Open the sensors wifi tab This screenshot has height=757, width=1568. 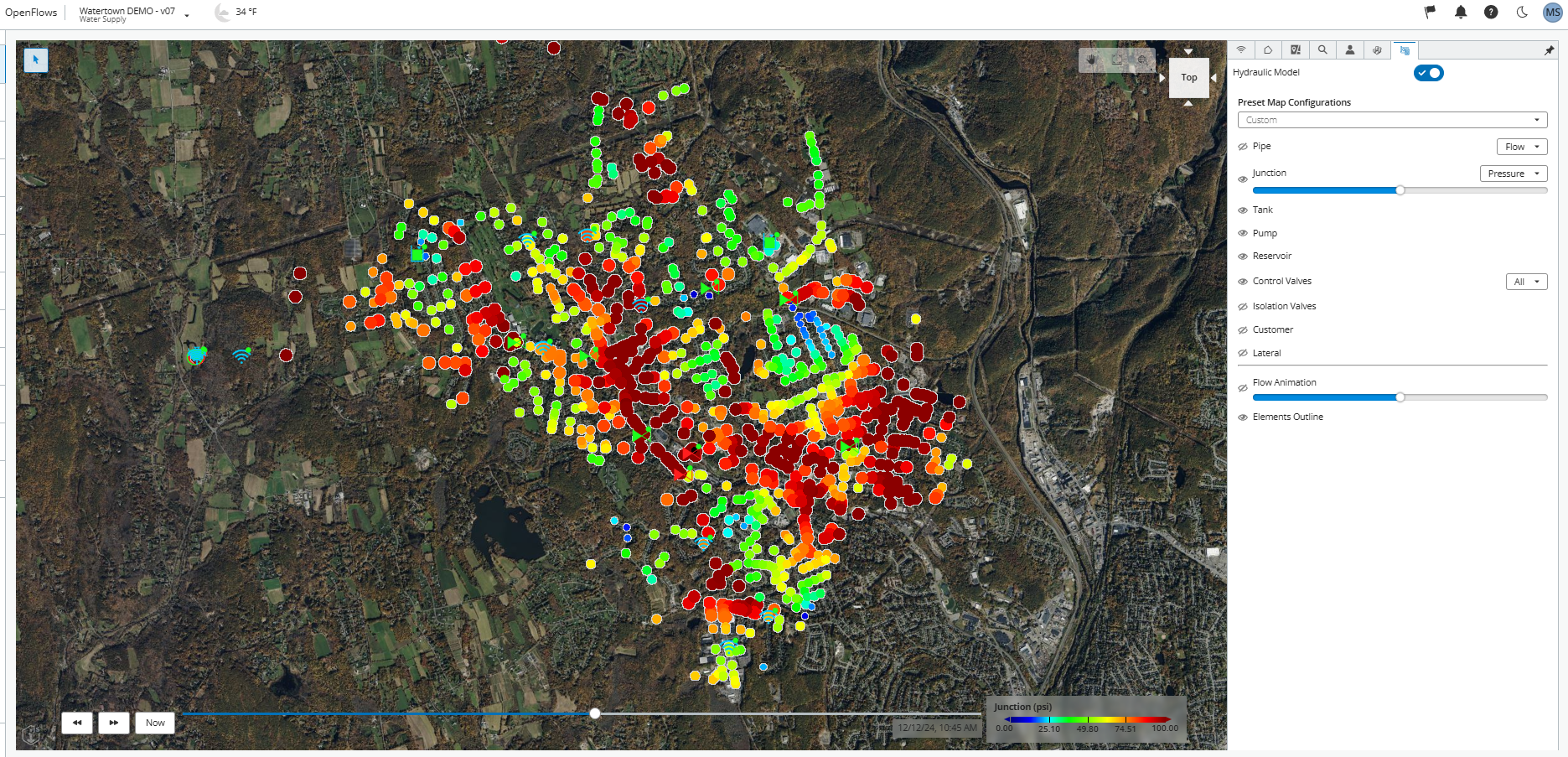point(1241,50)
